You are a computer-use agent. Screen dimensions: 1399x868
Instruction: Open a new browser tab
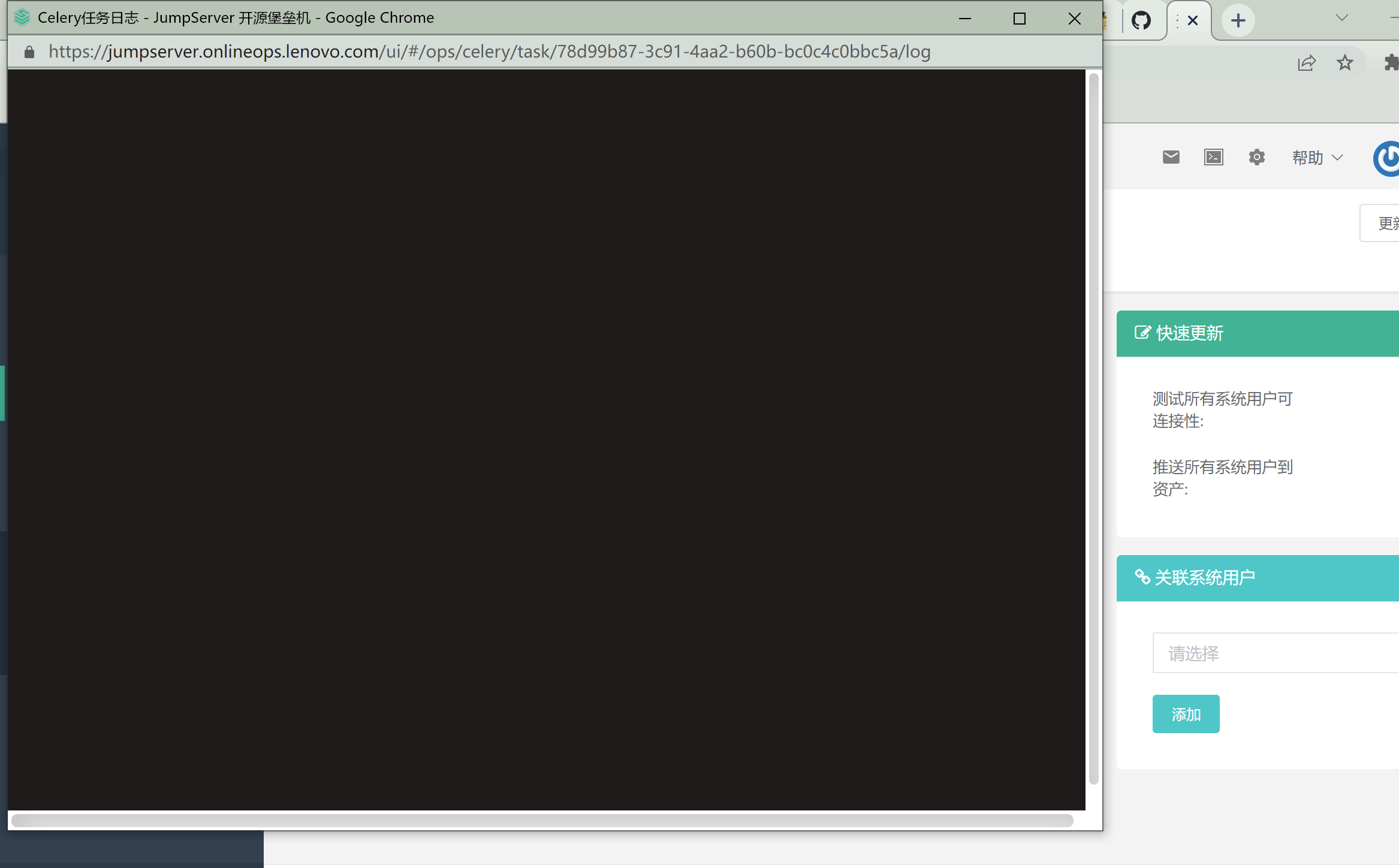pyautogui.click(x=1238, y=21)
